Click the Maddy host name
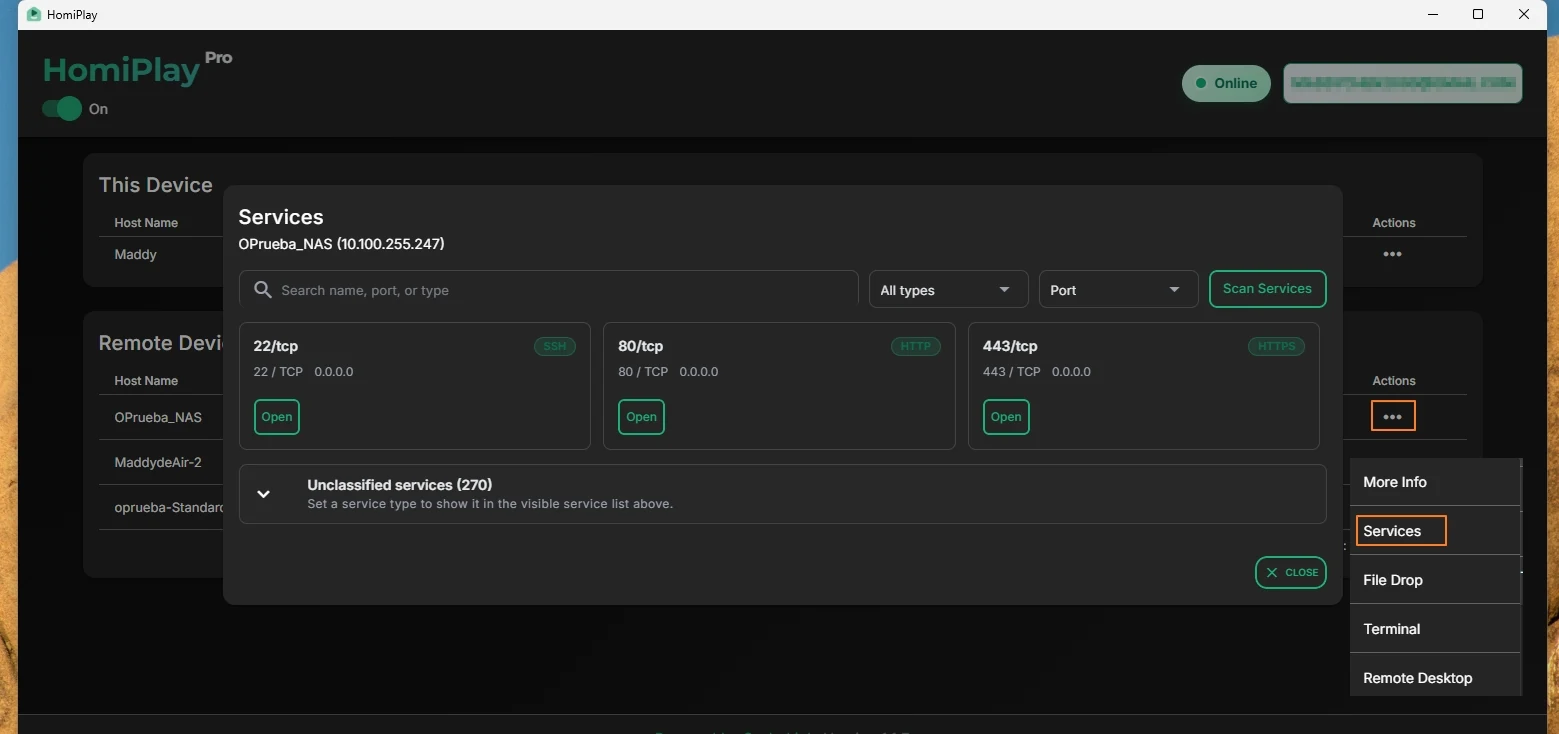 (x=136, y=254)
